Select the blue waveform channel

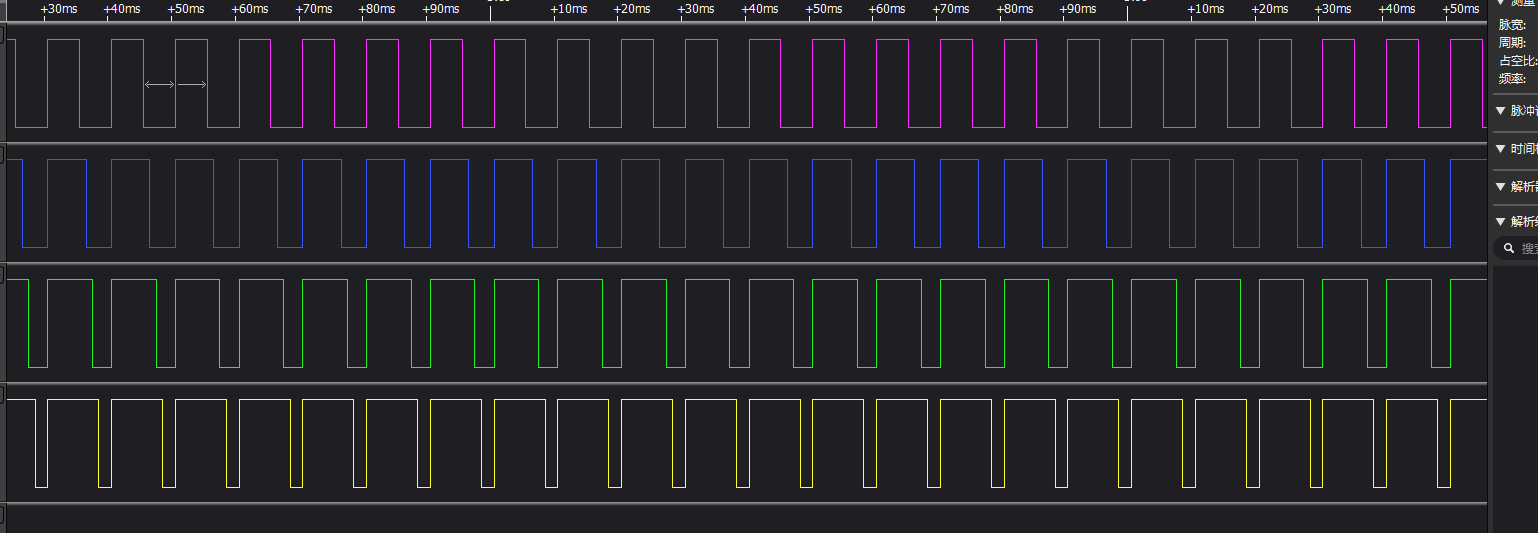[745, 203]
